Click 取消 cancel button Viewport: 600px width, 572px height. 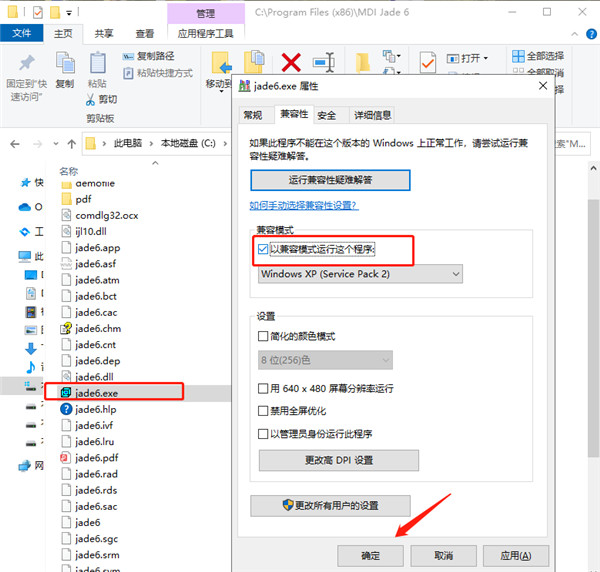coord(443,556)
